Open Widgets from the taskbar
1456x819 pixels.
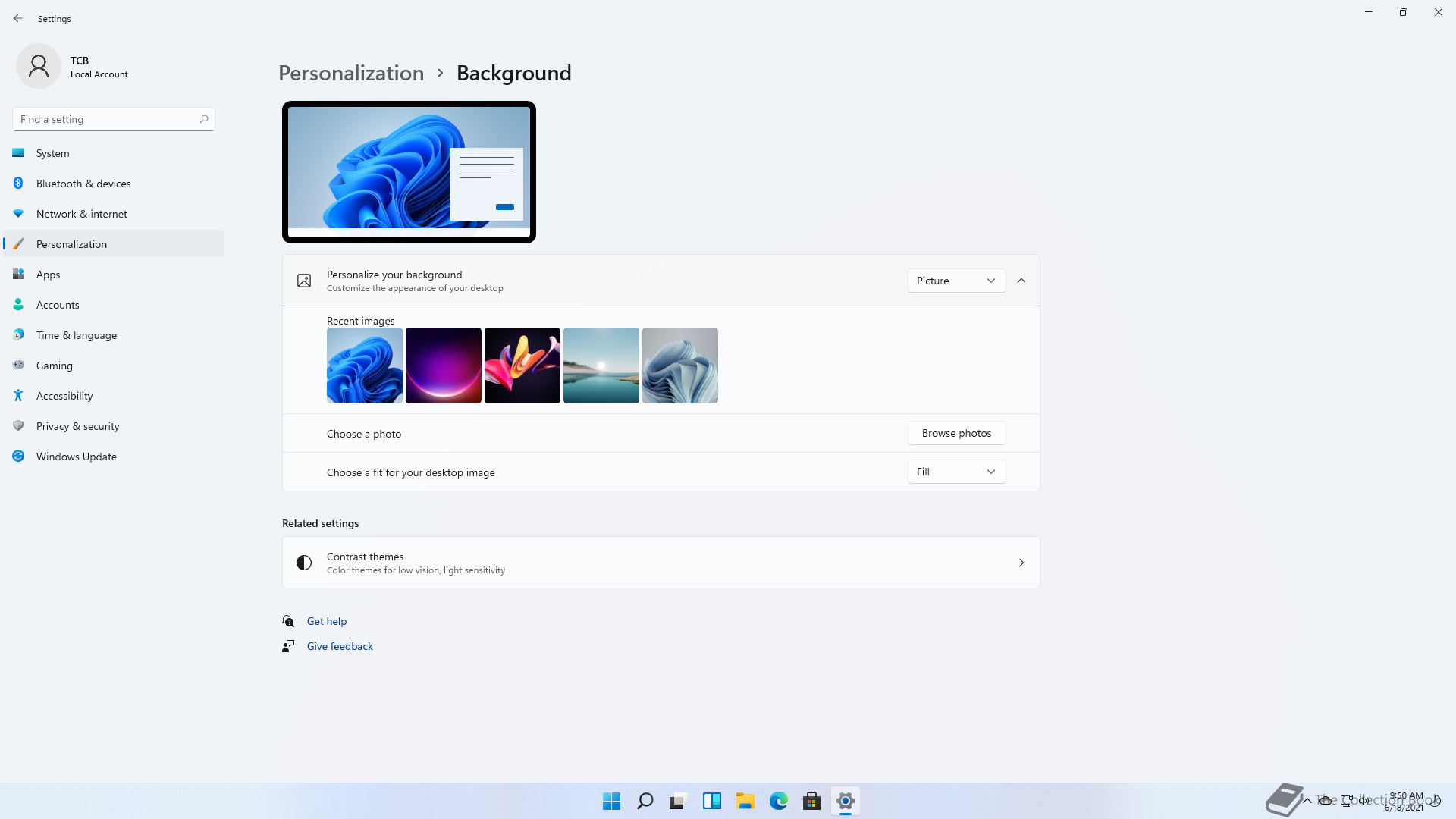711,801
